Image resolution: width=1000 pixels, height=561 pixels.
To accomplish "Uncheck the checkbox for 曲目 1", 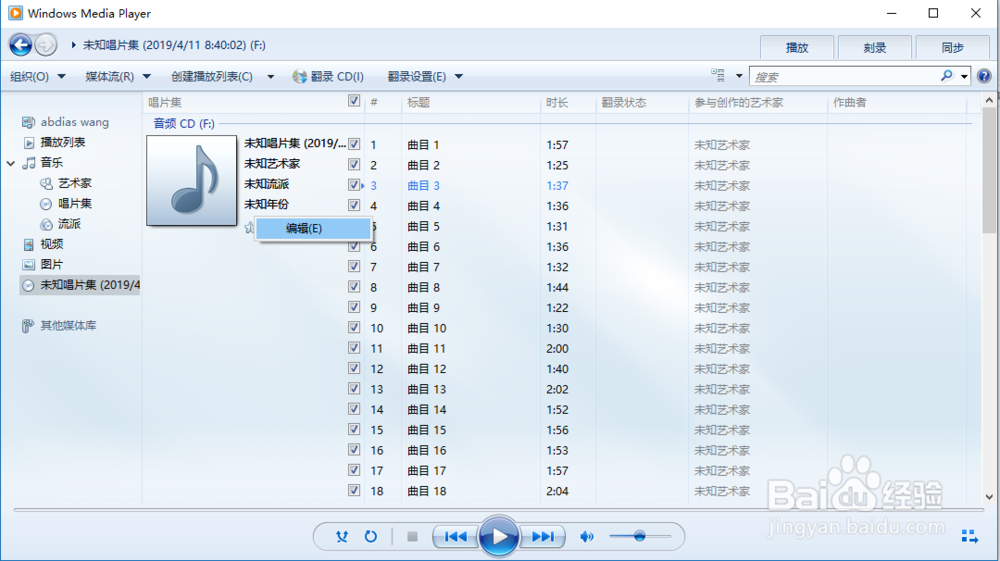I will coord(354,144).
